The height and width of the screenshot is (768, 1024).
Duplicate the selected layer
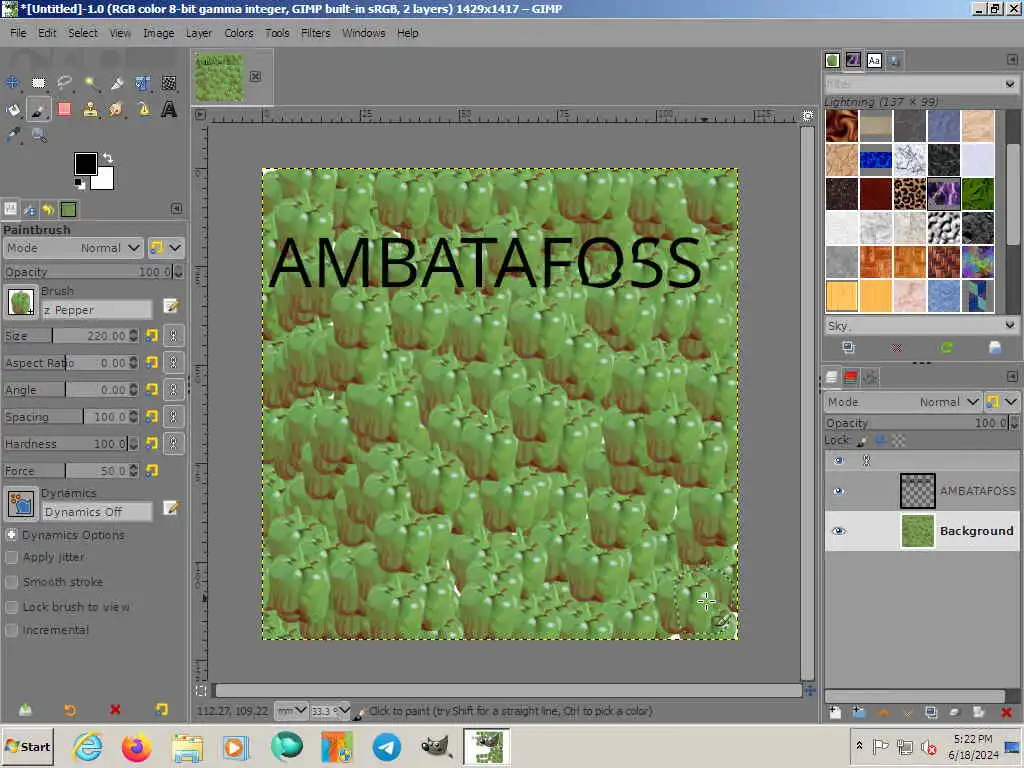931,712
